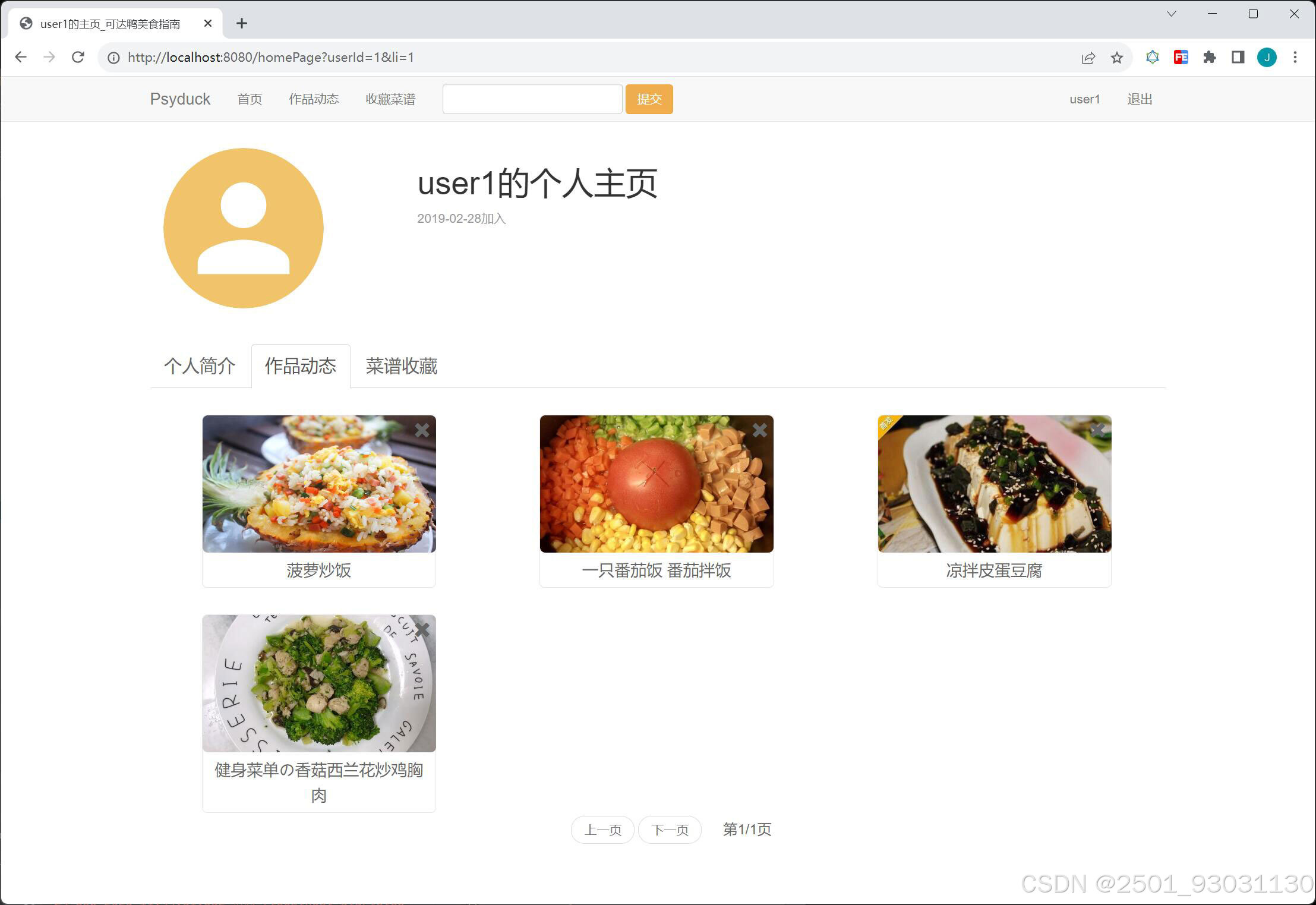
Task: Navigate to 收藏菜谱 in the top menu
Action: pyautogui.click(x=390, y=99)
